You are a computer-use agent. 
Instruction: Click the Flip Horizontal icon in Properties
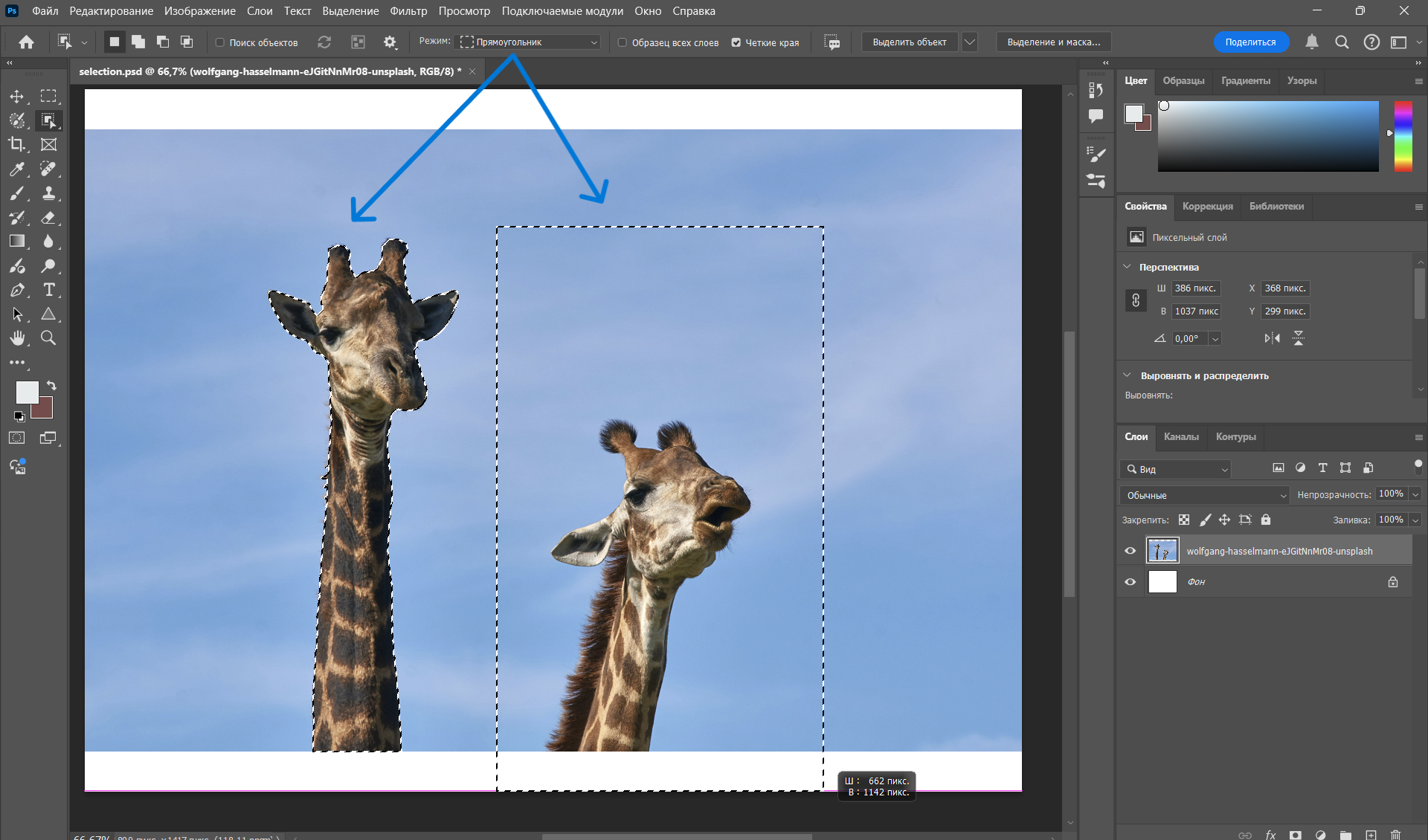point(1272,338)
